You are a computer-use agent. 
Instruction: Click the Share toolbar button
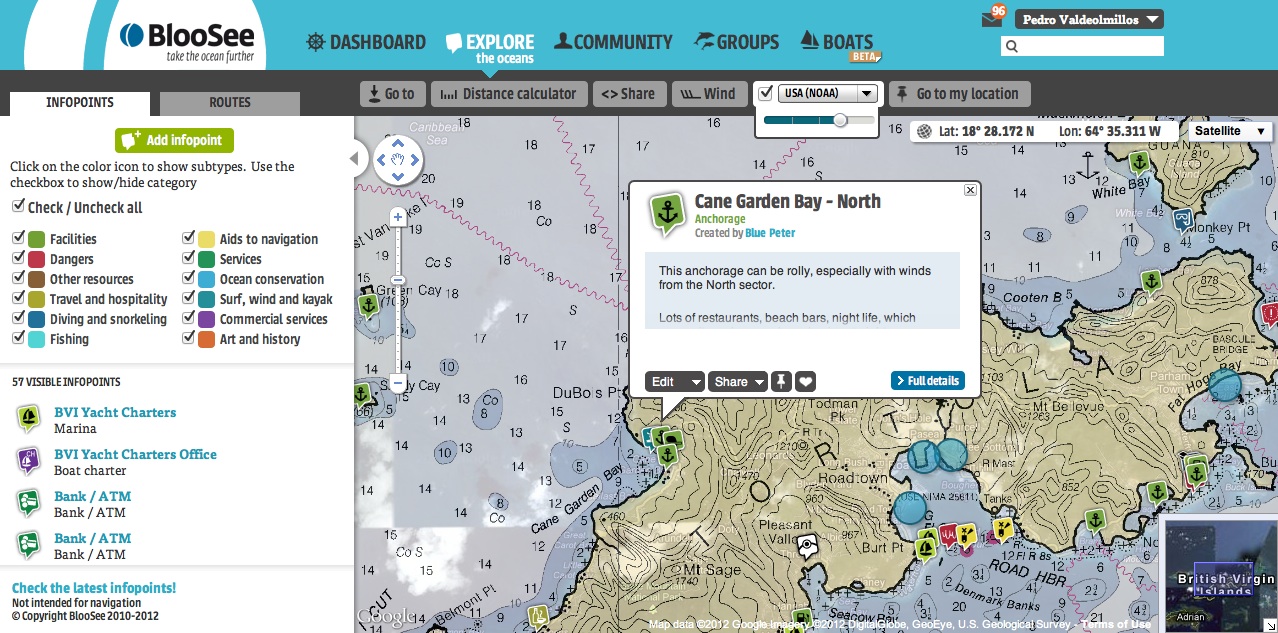click(x=629, y=94)
